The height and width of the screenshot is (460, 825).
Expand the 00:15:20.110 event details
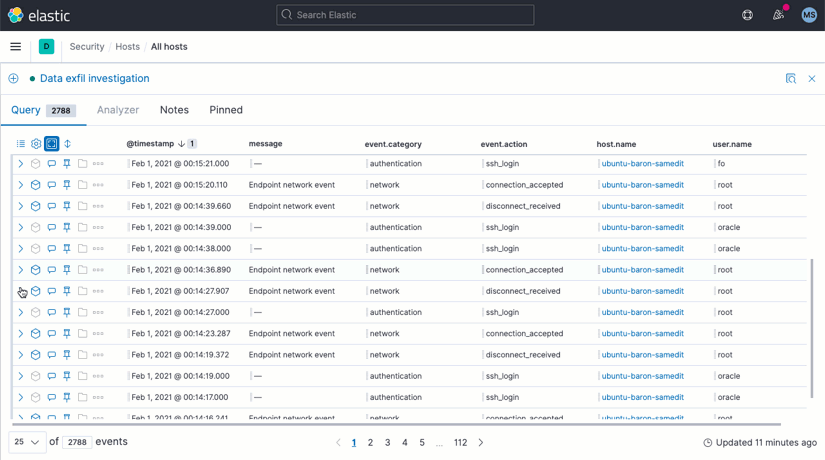pyautogui.click(x=21, y=185)
